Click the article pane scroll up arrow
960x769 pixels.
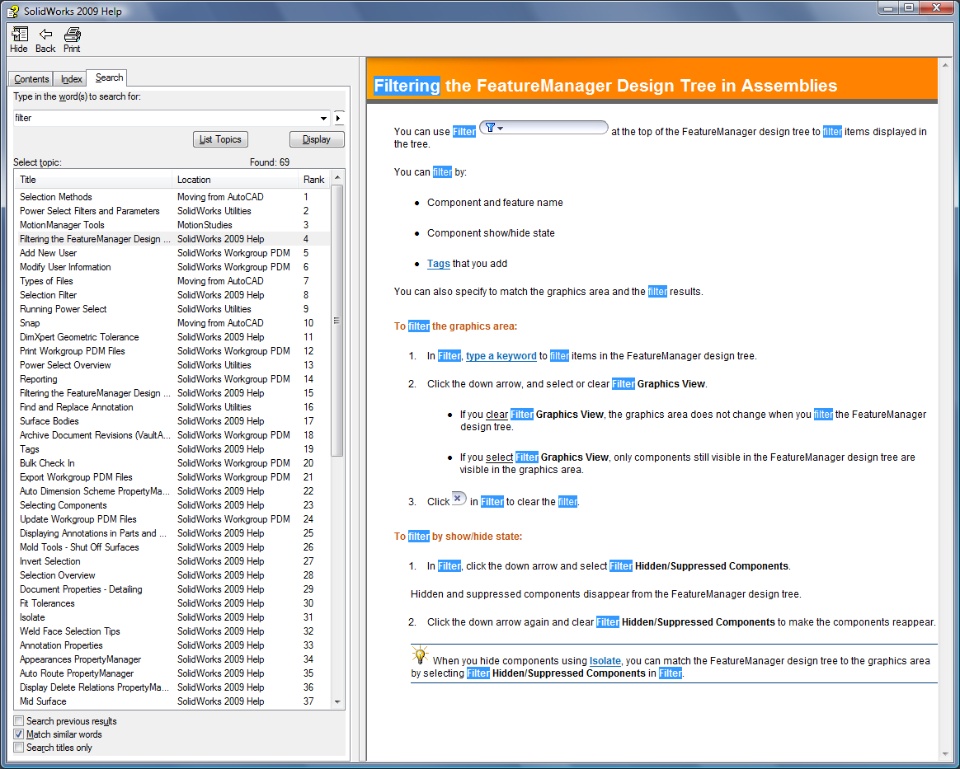[x=945, y=64]
